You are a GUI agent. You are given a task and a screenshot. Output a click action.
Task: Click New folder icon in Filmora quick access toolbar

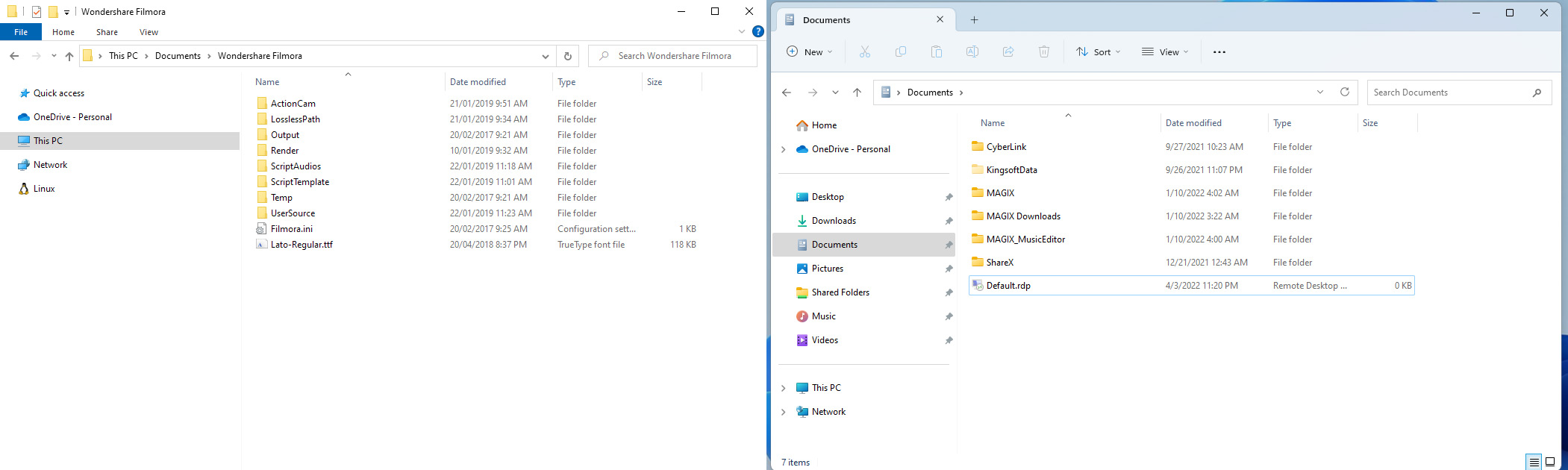pyautogui.click(x=53, y=12)
